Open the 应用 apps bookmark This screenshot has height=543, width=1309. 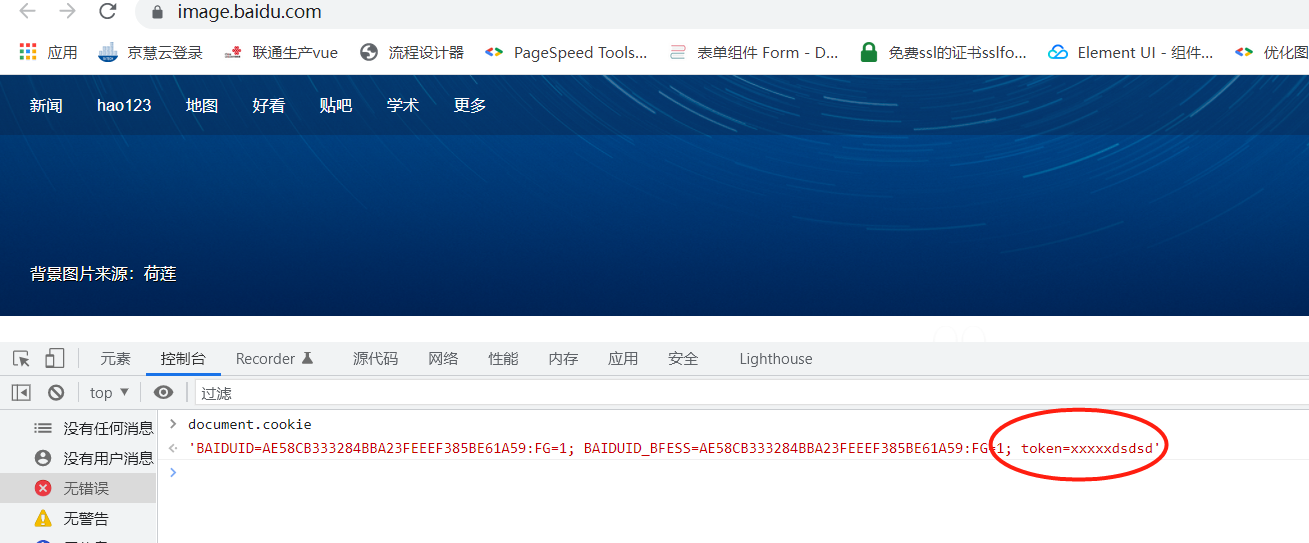(48, 53)
